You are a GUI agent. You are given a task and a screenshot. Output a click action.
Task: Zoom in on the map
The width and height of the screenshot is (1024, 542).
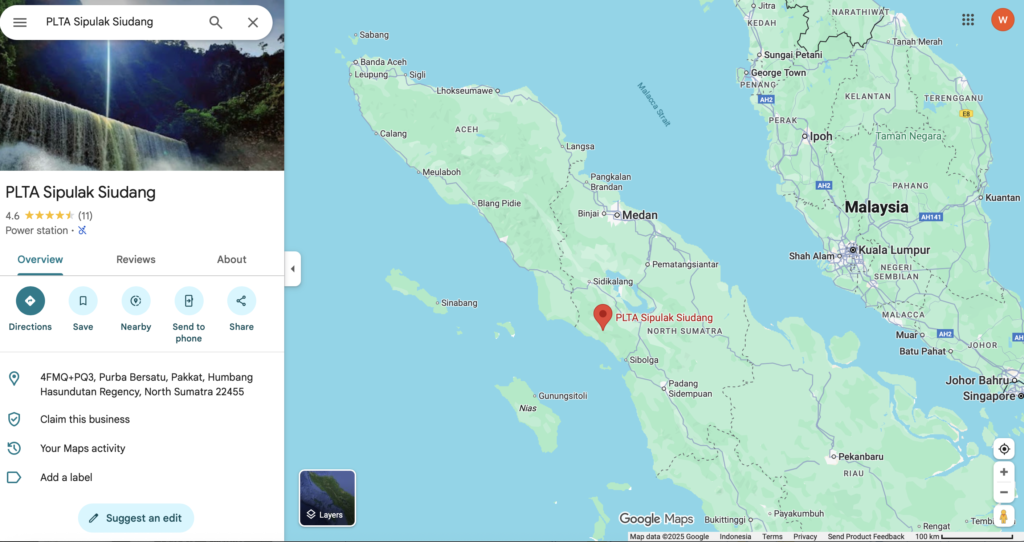1004,472
